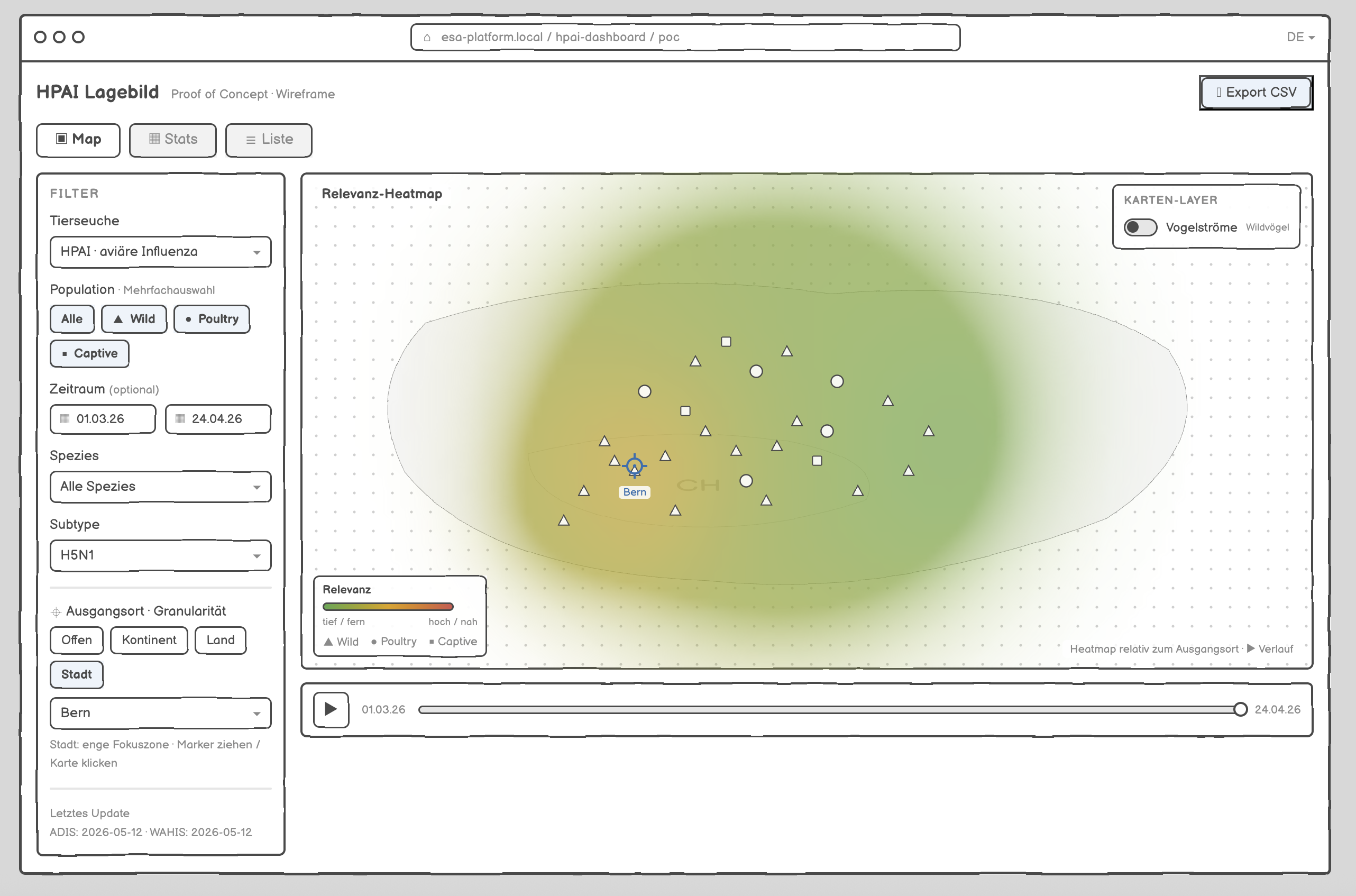Click the CH label on the map

698,485
